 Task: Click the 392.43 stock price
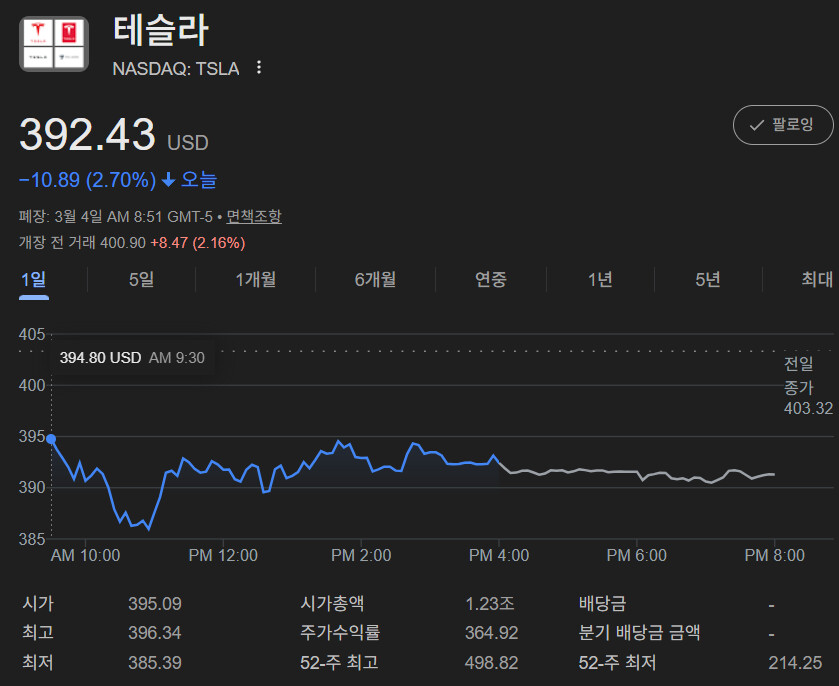[88, 135]
